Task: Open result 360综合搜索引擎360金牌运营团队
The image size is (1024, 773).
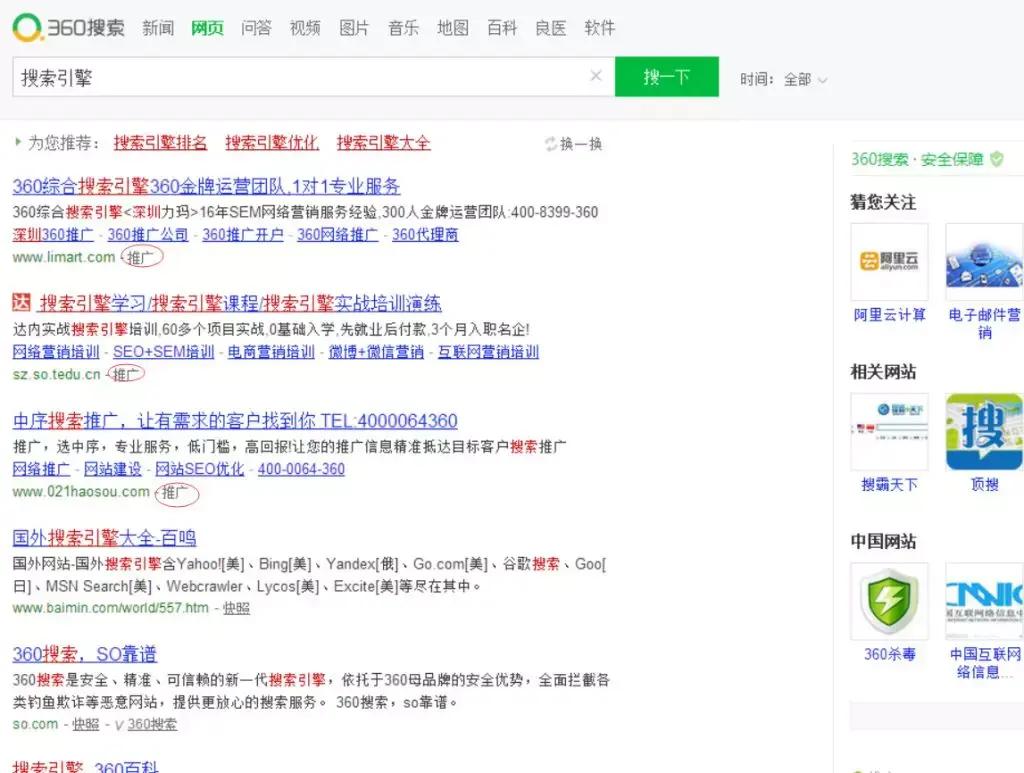Action: 206,186
